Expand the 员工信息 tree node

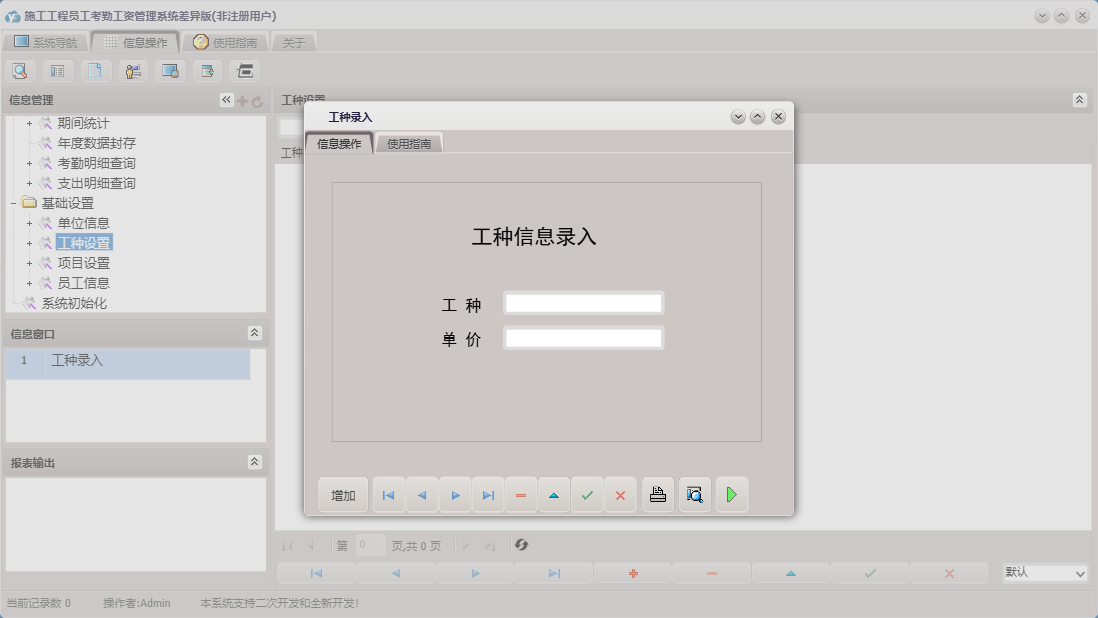pos(29,283)
